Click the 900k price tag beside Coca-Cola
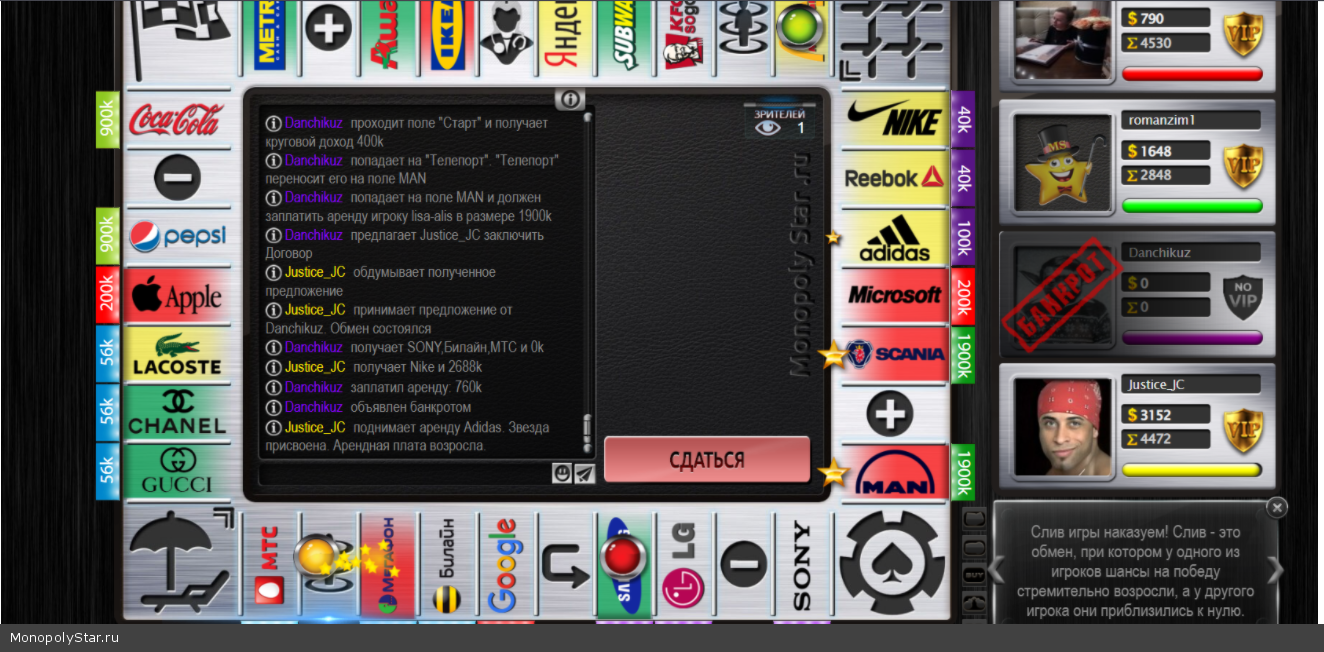Screen dimensions: 1324x652 pyautogui.click(x=108, y=120)
